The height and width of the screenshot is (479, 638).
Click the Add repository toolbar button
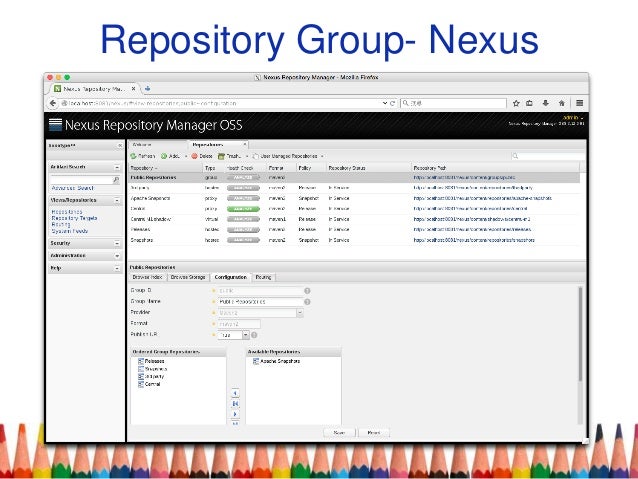tap(171, 156)
